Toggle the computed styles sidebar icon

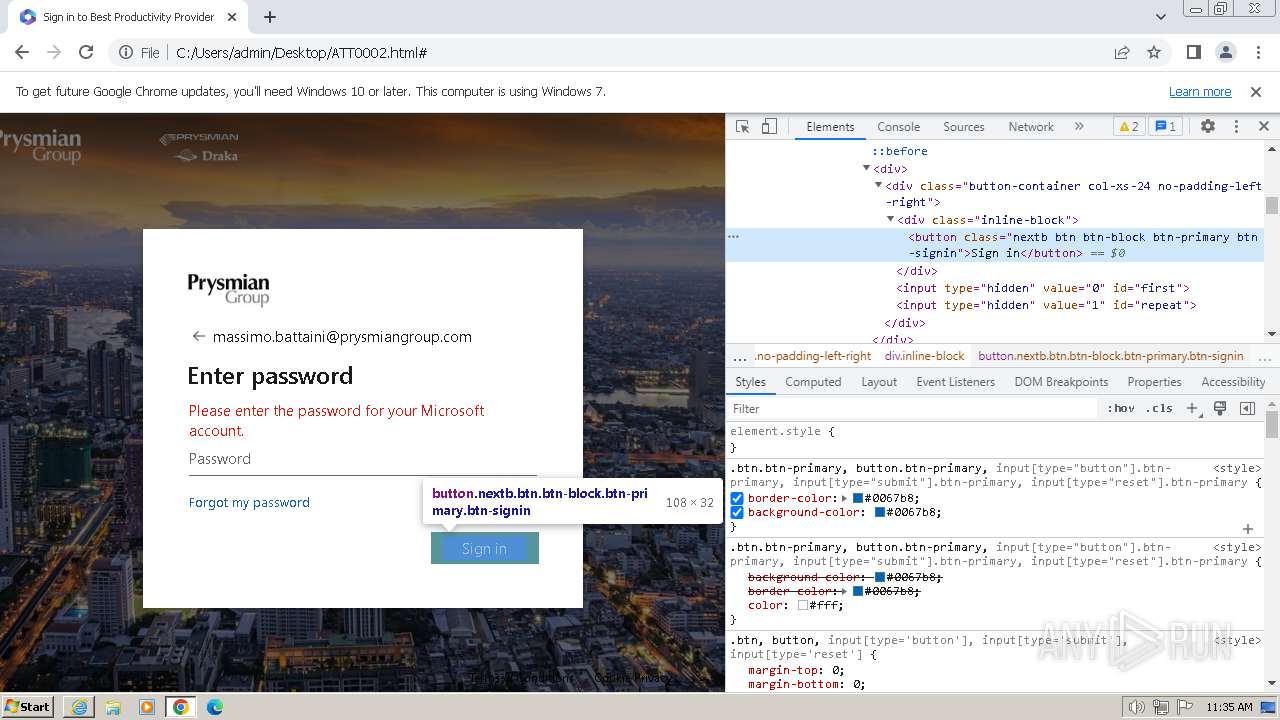tap(1247, 409)
